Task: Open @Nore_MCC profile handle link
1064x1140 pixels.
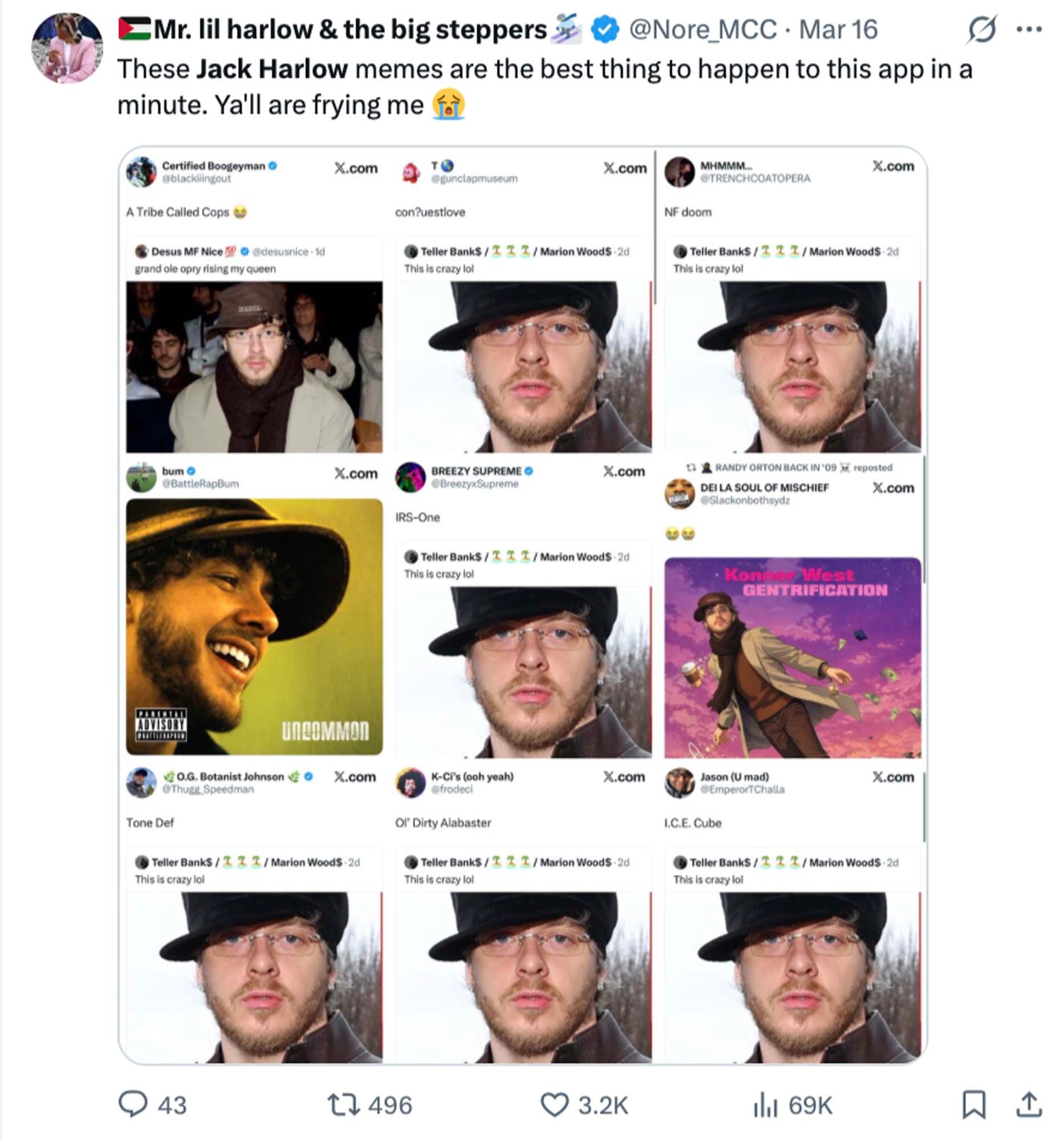Action: coord(702,30)
